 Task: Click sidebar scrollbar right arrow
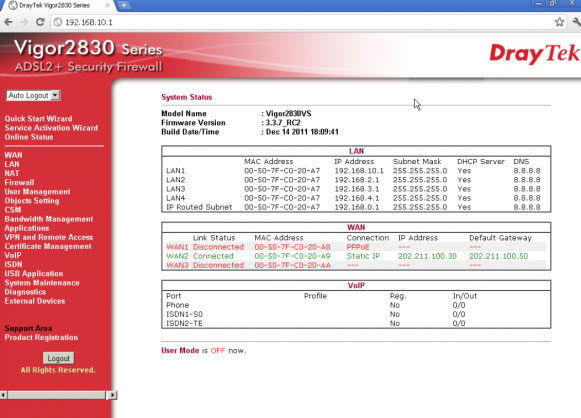click(x=112, y=395)
